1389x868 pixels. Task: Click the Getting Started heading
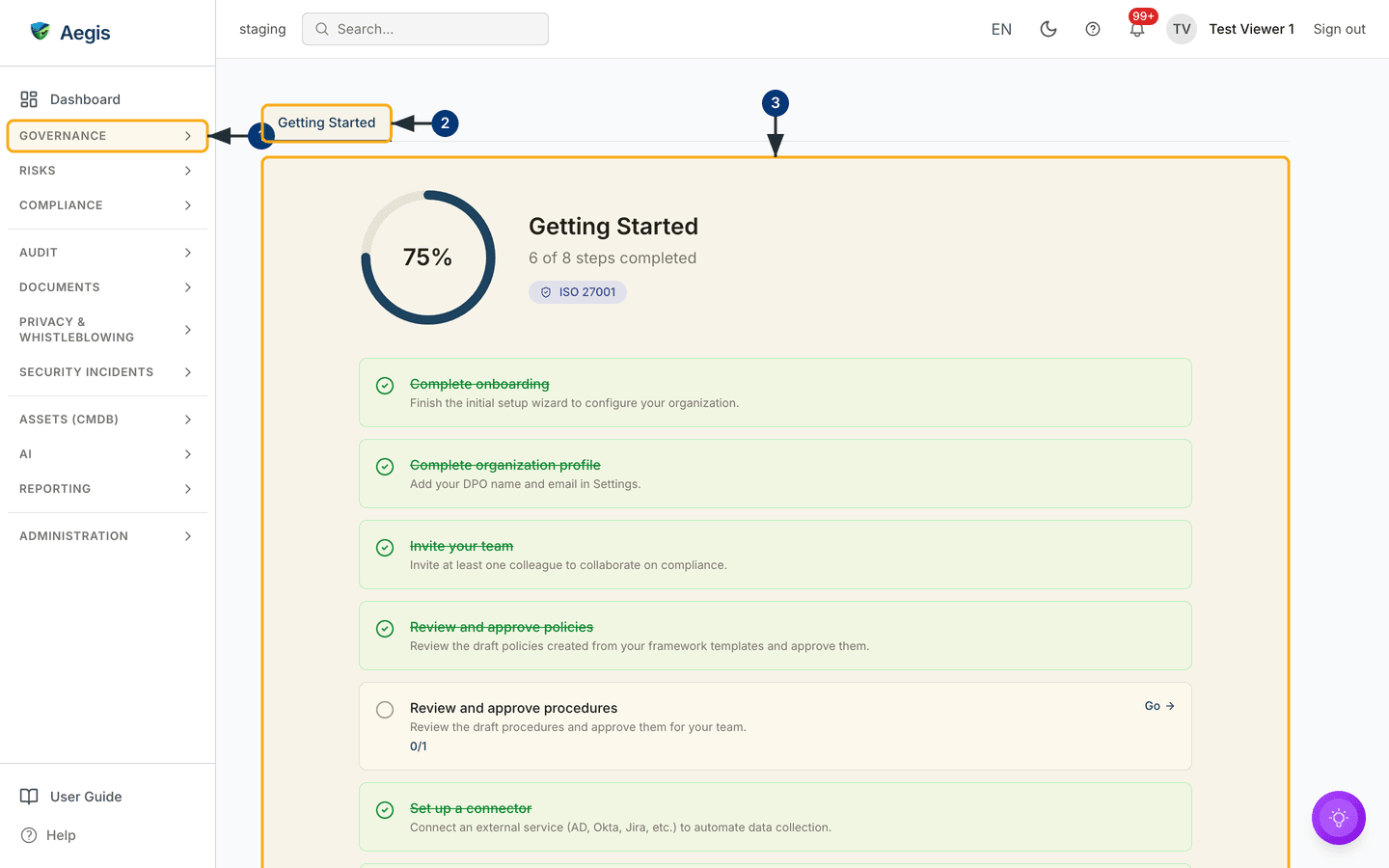pyautogui.click(x=613, y=226)
